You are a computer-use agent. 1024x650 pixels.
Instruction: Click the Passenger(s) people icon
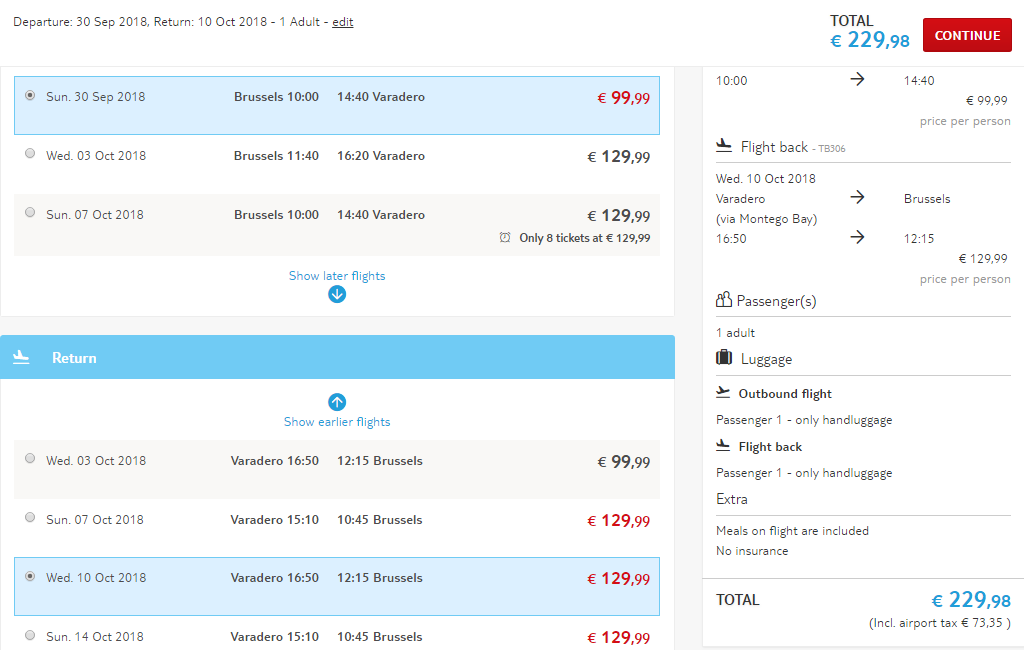click(x=724, y=300)
